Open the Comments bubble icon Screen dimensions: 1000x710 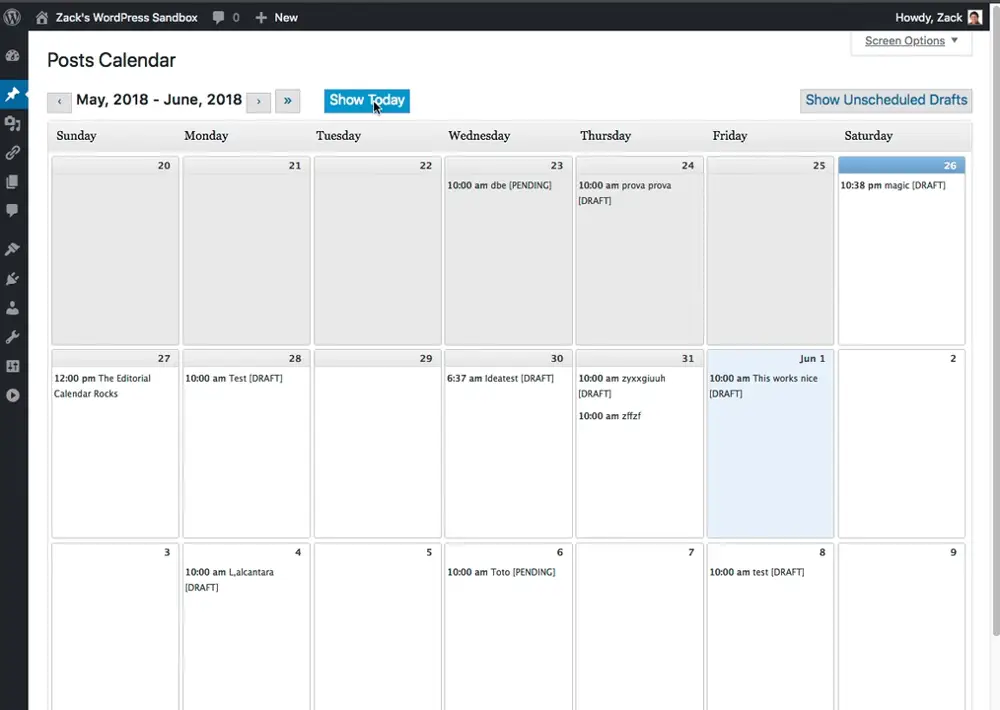pos(13,210)
